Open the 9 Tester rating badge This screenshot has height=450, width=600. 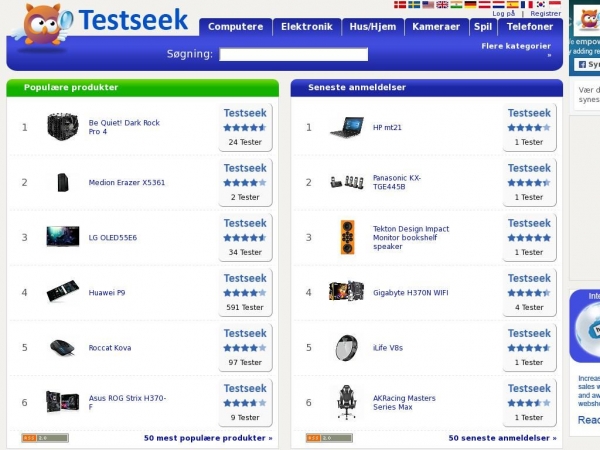tap(245, 403)
